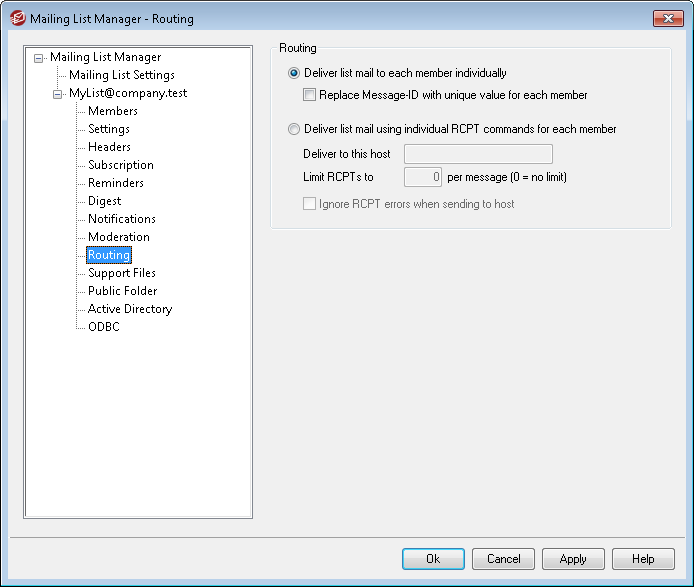Select Deliver using individual RCPT commands option
This screenshot has height=587, width=694.
pyautogui.click(x=294, y=129)
